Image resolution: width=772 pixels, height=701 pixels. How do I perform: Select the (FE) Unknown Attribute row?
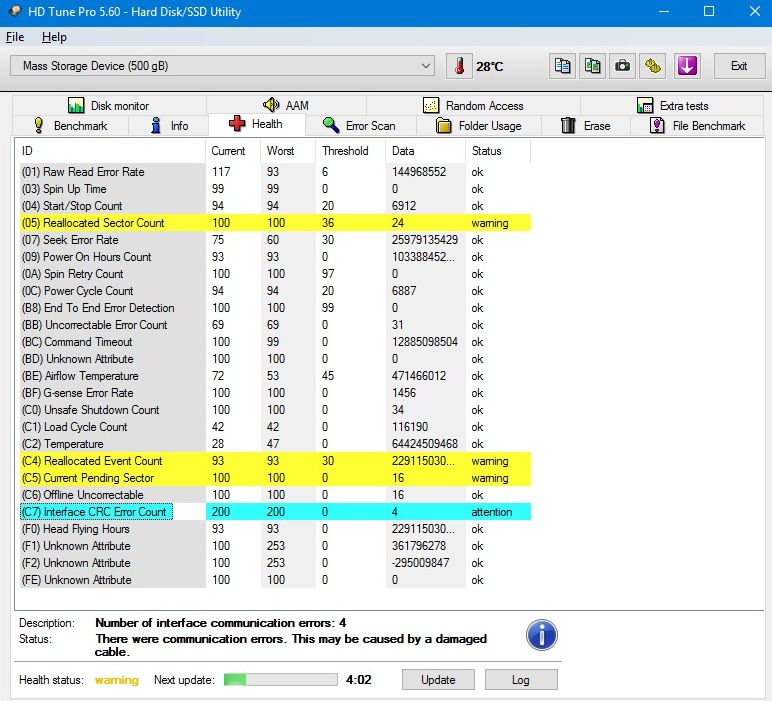(x=275, y=580)
